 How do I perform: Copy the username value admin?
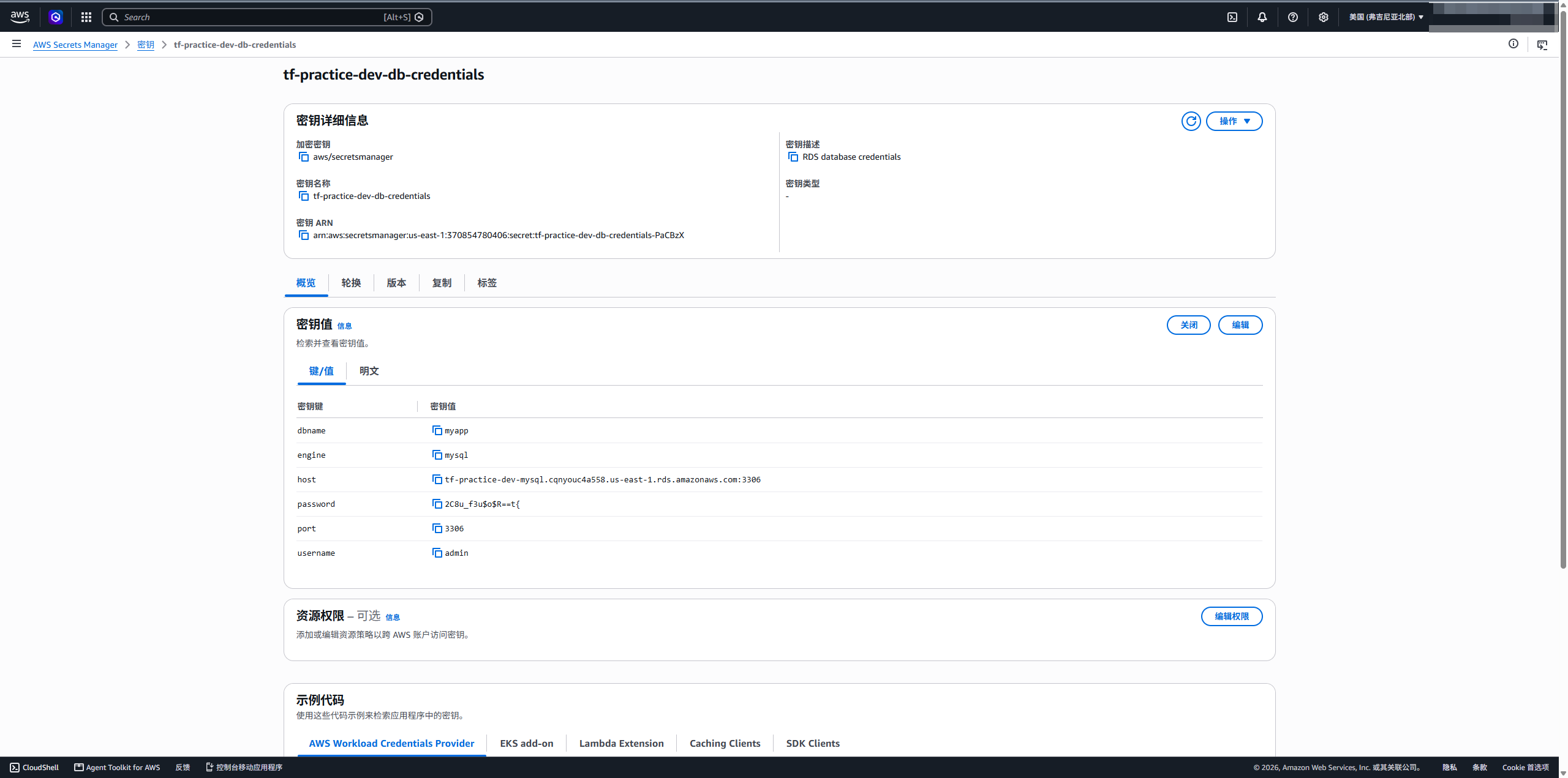437,553
